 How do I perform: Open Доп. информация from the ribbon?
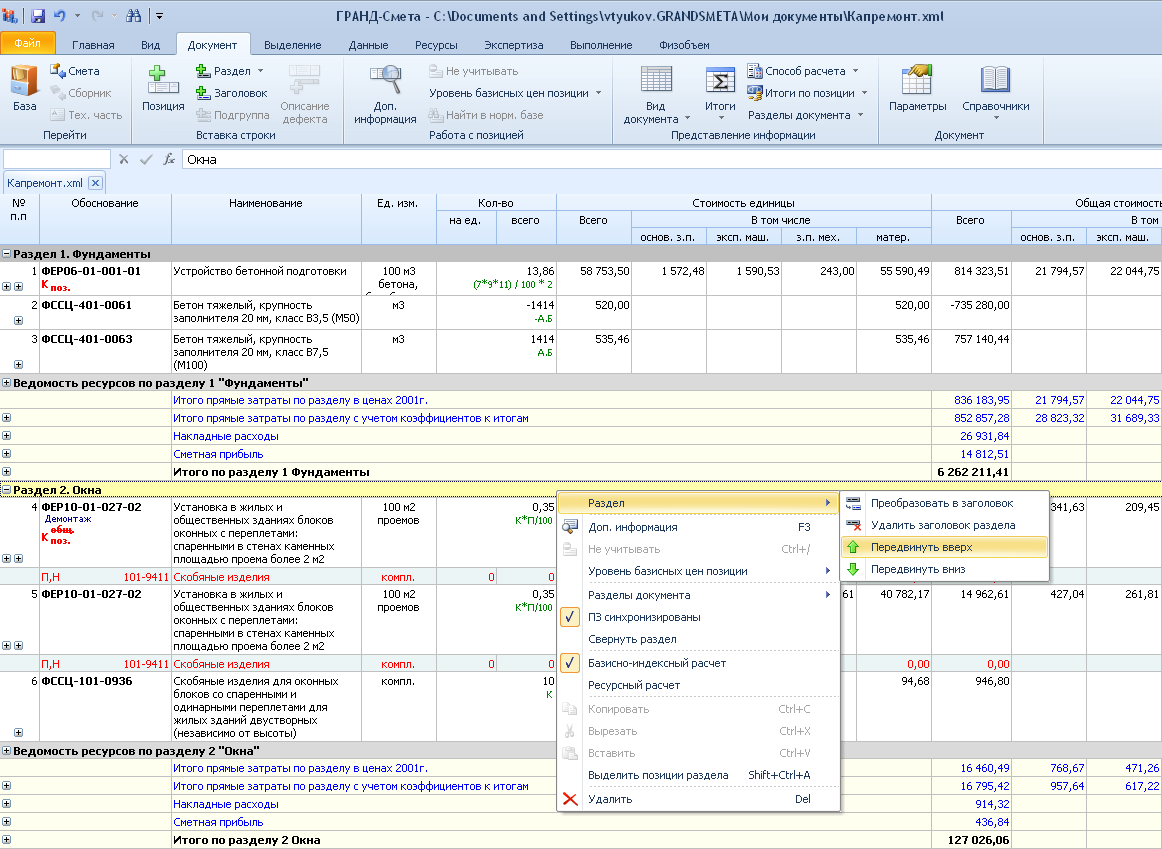[x=385, y=93]
